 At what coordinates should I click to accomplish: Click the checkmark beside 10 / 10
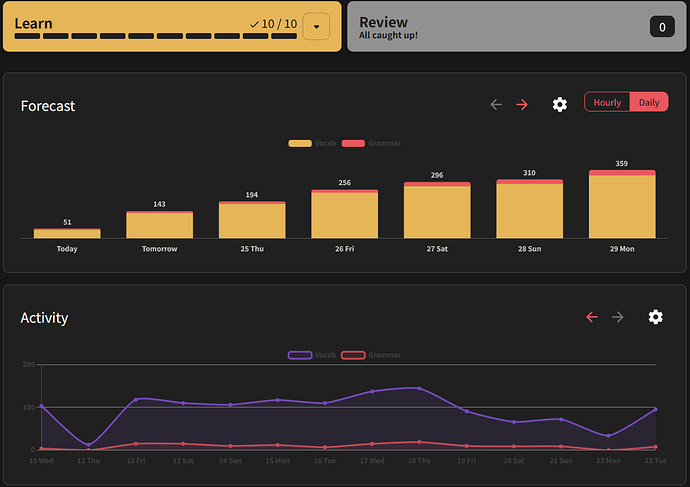coord(254,23)
